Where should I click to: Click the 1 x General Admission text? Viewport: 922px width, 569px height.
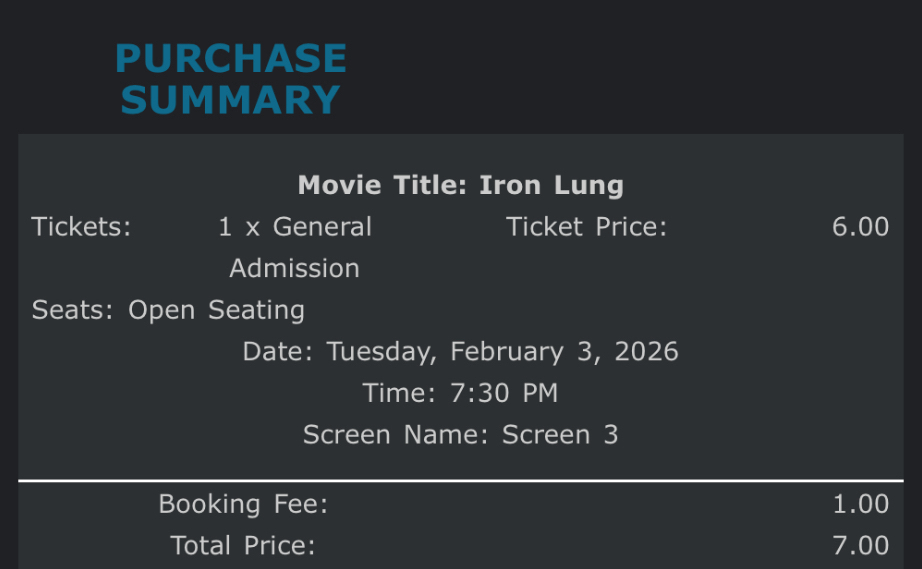pyautogui.click(x=294, y=247)
